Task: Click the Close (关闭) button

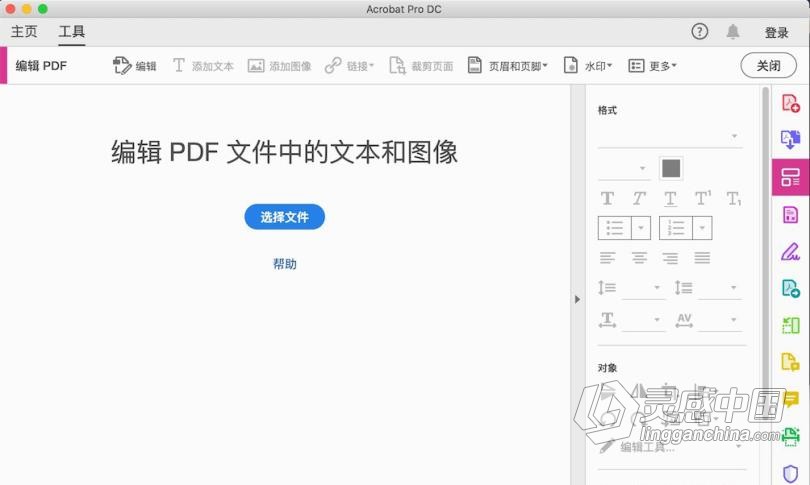Action: tap(769, 66)
